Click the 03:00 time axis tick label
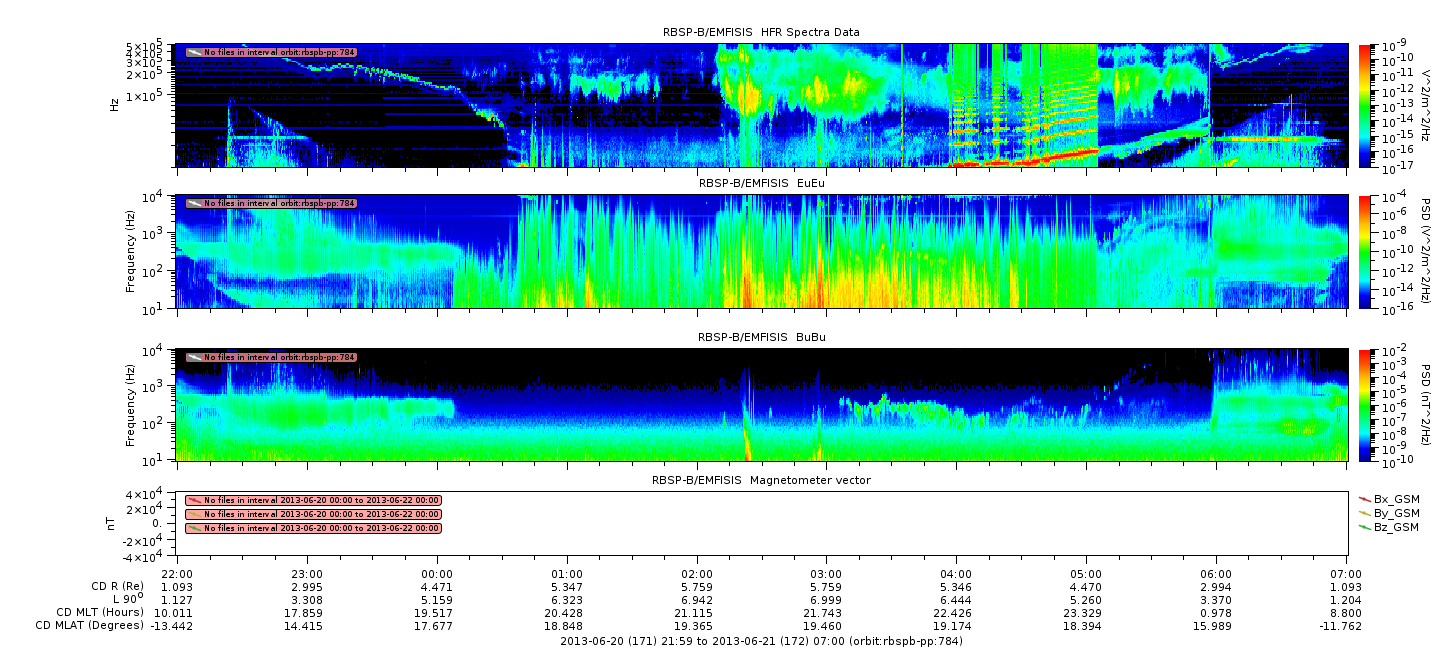The width and height of the screenshot is (1447, 658). click(x=826, y=574)
